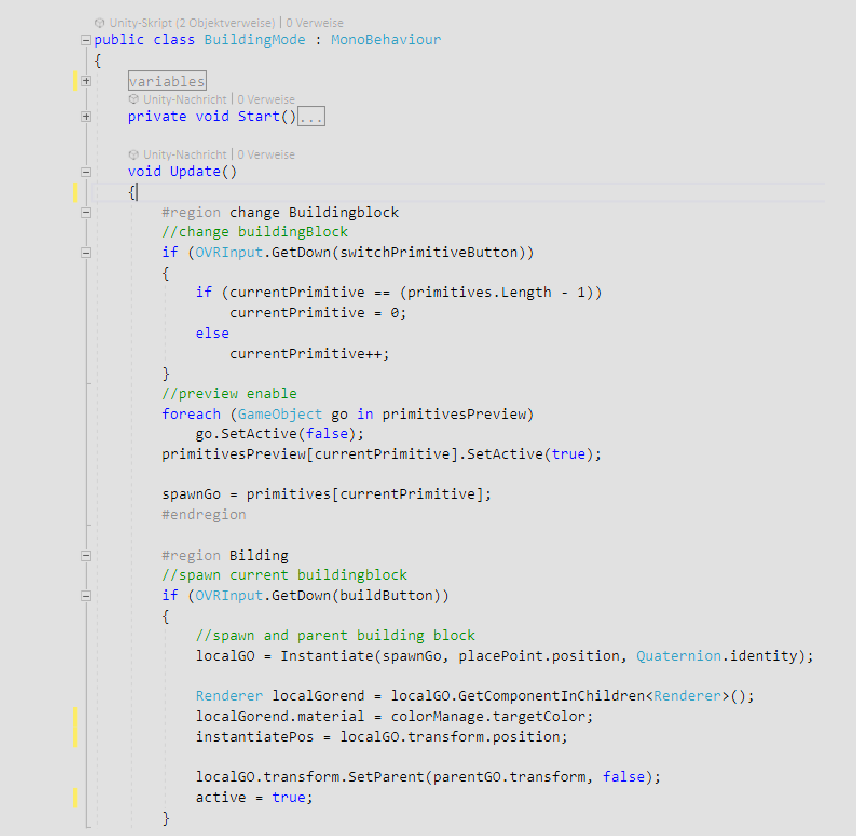Screen dimensions: 856x836
Task: Collapse the 'change Buildingblock' region
Action: pos(86,212)
